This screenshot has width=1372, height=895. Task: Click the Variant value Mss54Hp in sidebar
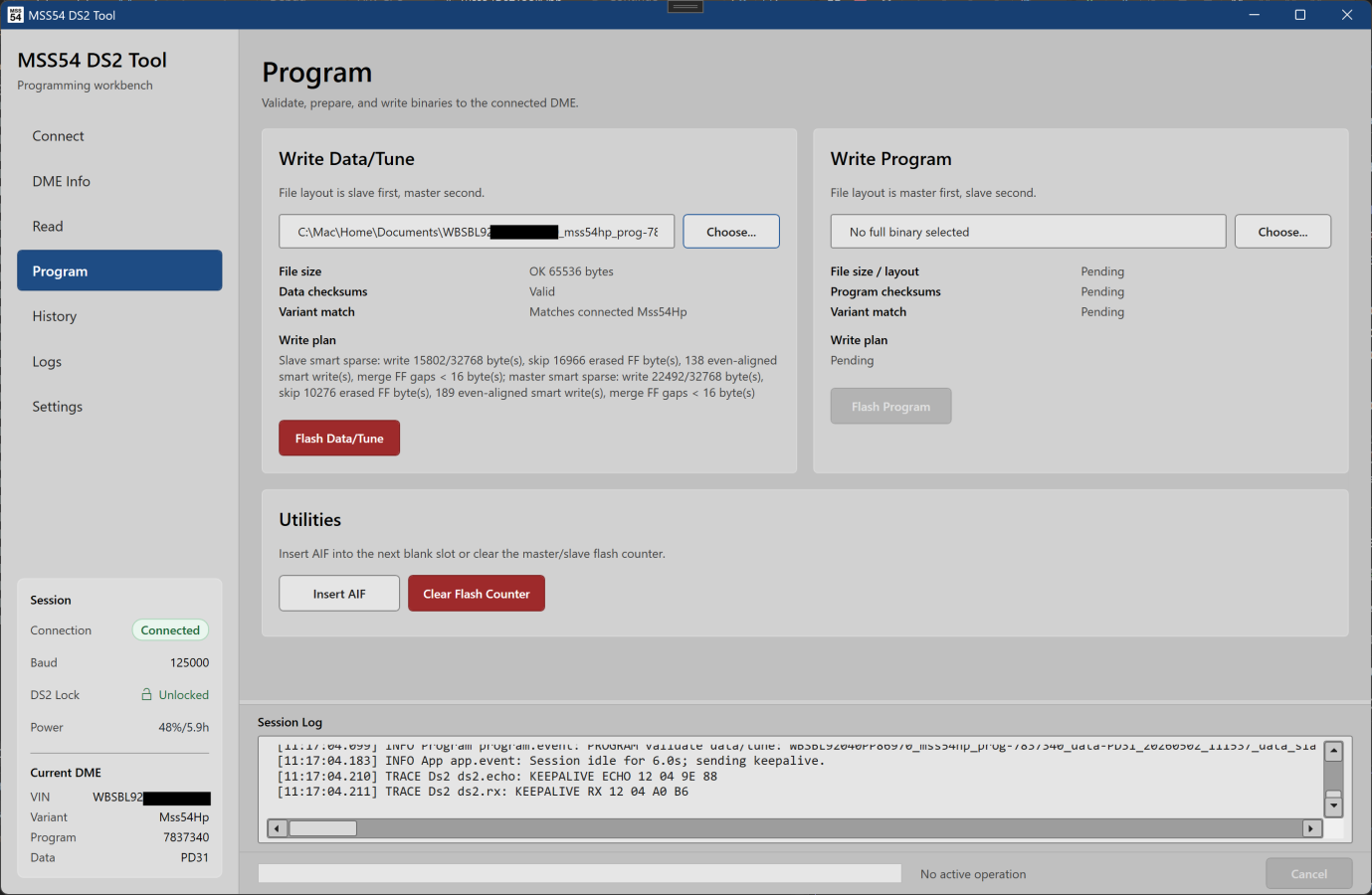tap(184, 817)
